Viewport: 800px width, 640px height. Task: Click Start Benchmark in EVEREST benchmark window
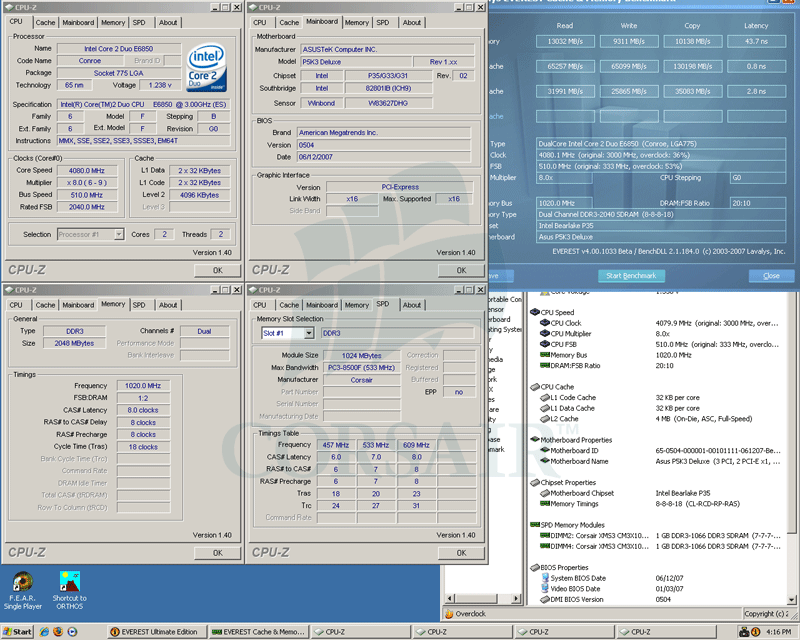(x=631, y=276)
